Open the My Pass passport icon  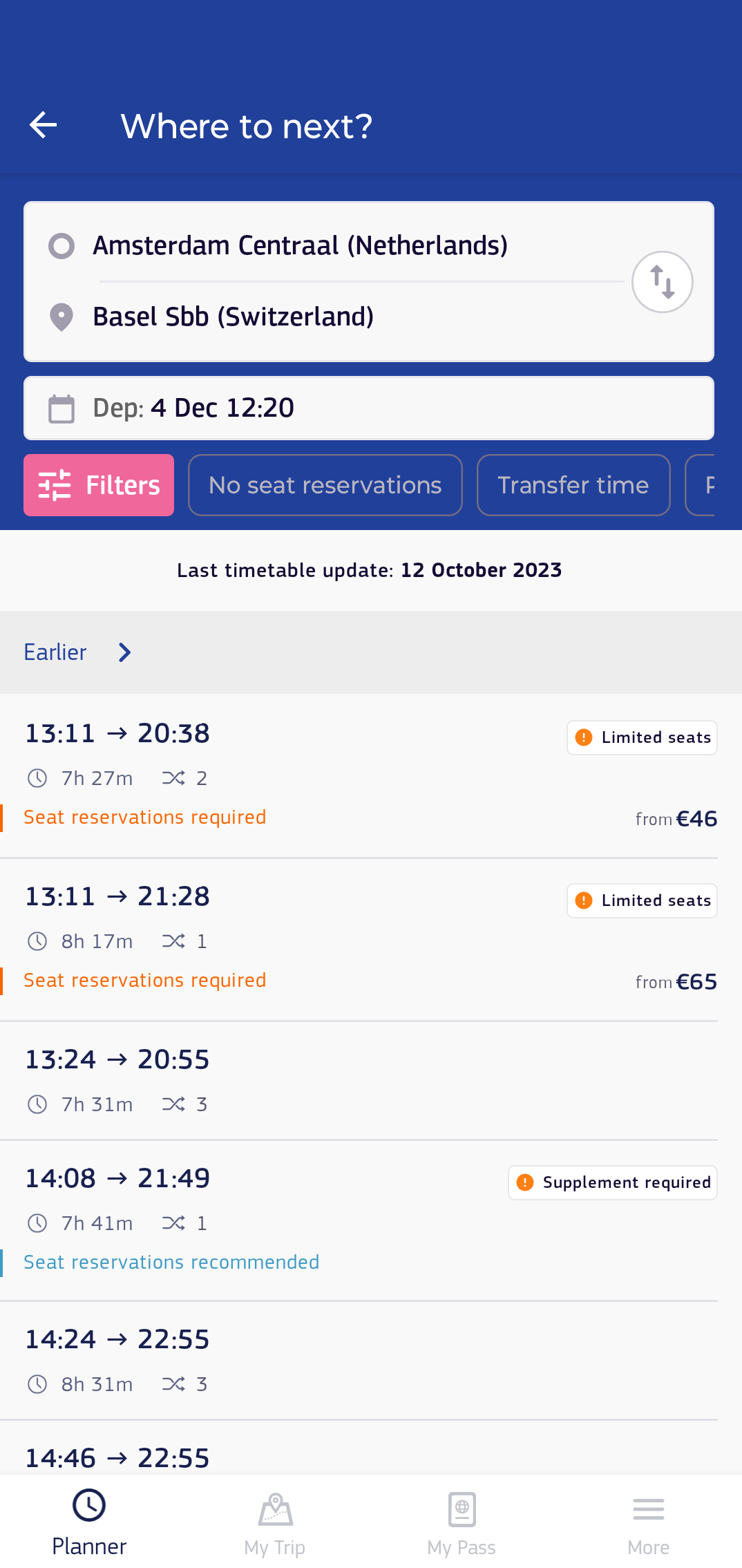[x=462, y=1509]
